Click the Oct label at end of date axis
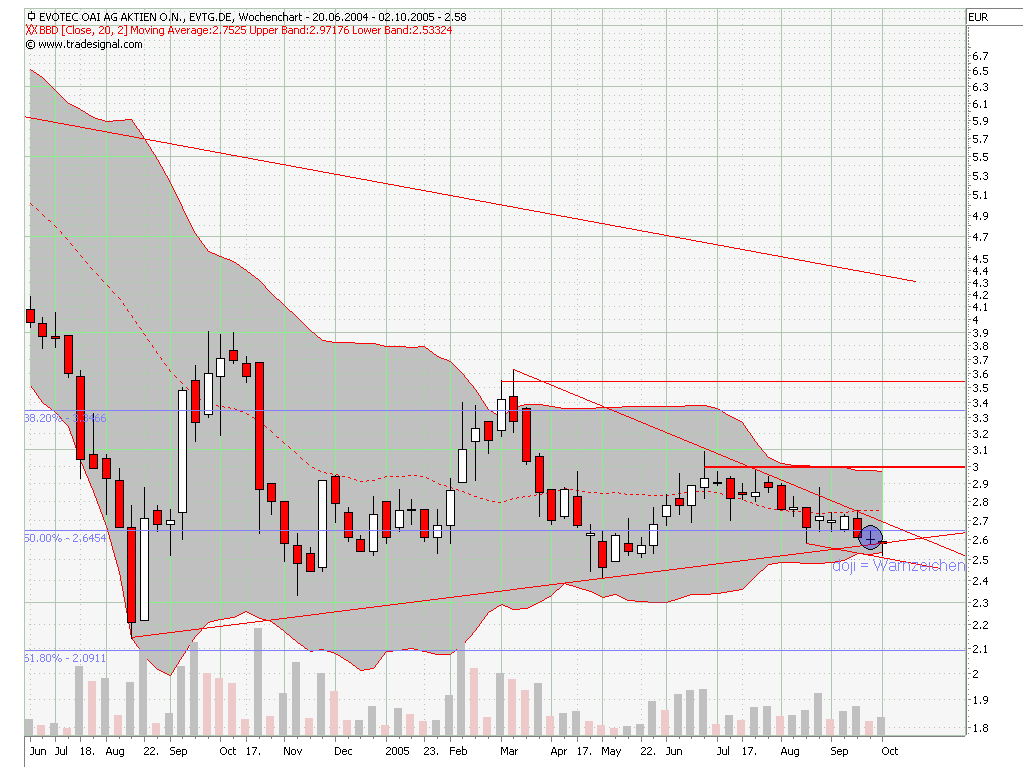 tap(890, 749)
